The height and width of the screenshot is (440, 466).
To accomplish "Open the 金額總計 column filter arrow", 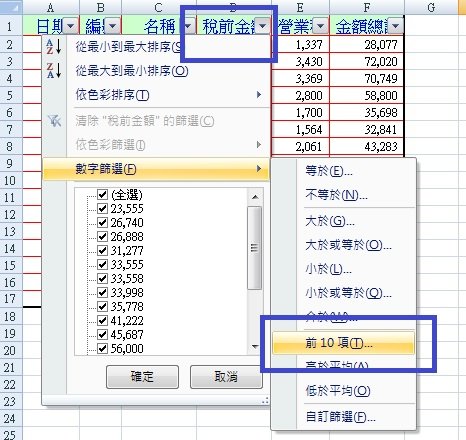I will [x=396, y=26].
